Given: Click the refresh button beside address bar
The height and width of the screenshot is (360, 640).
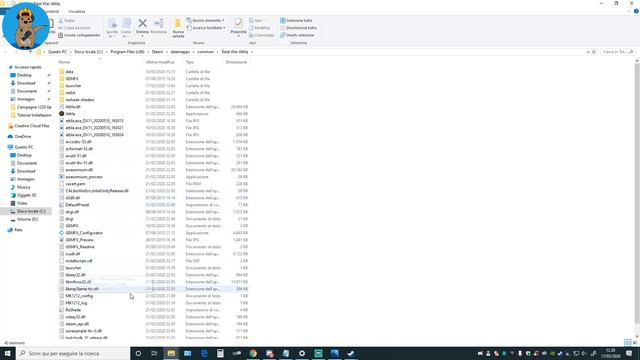Looking at the screenshot, I should pos(594,52).
